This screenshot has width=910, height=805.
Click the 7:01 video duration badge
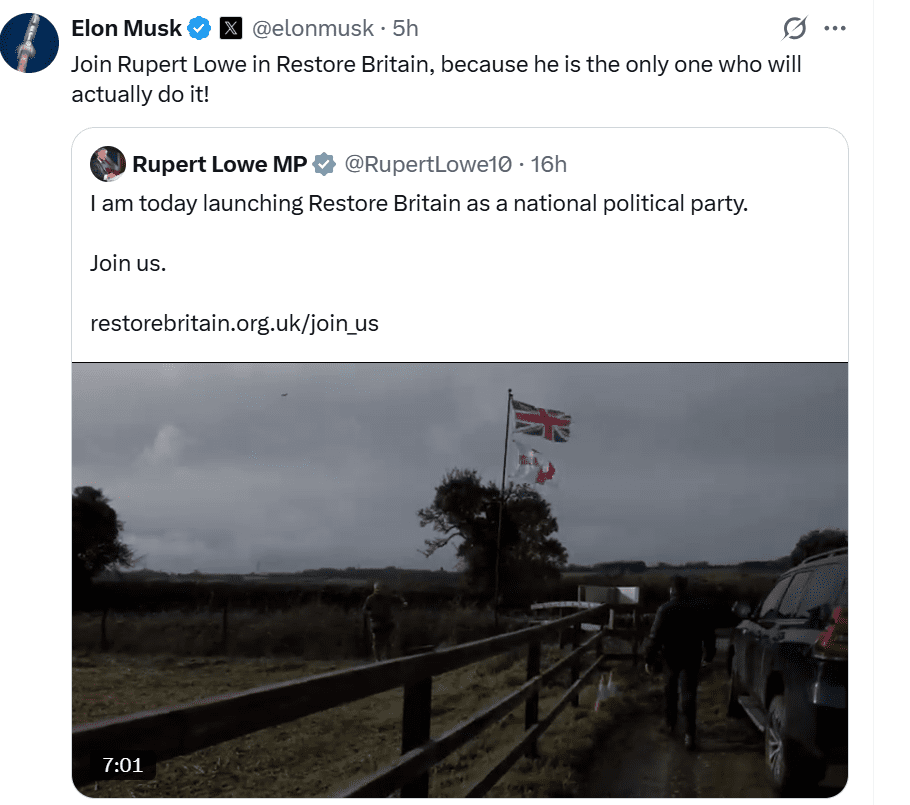(x=122, y=765)
